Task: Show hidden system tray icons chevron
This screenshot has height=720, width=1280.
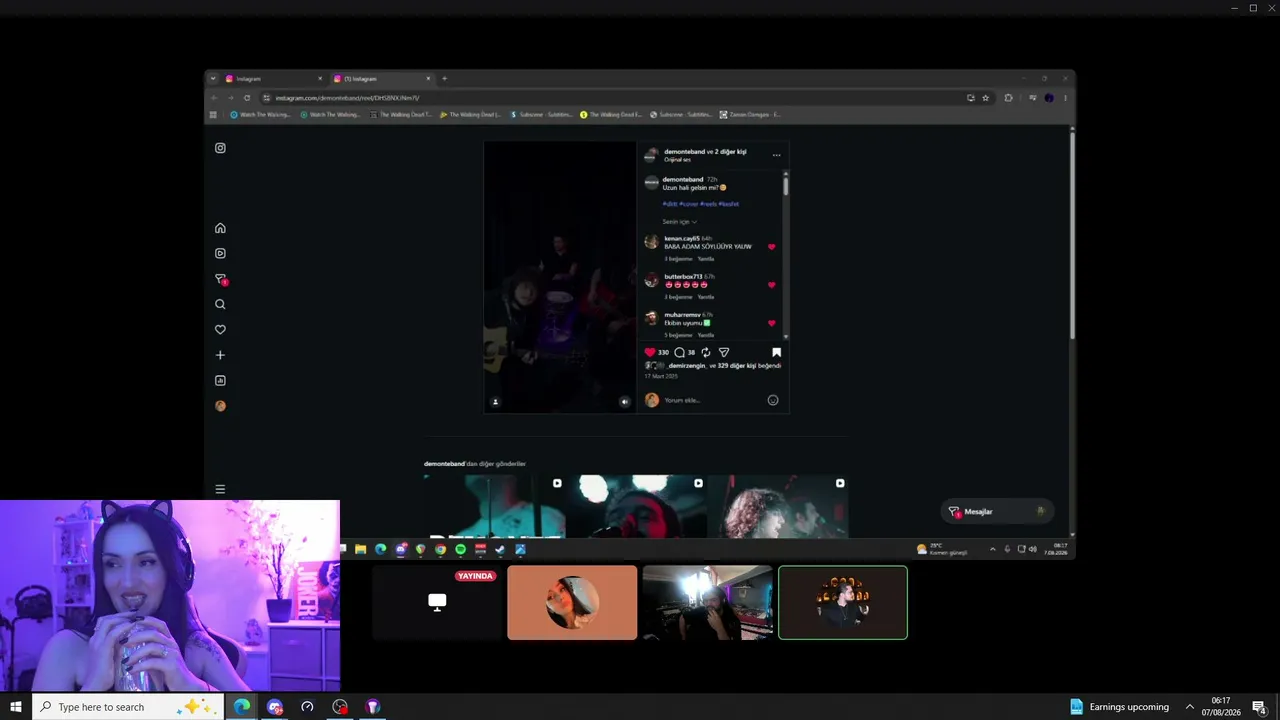Action: (1190, 707)
